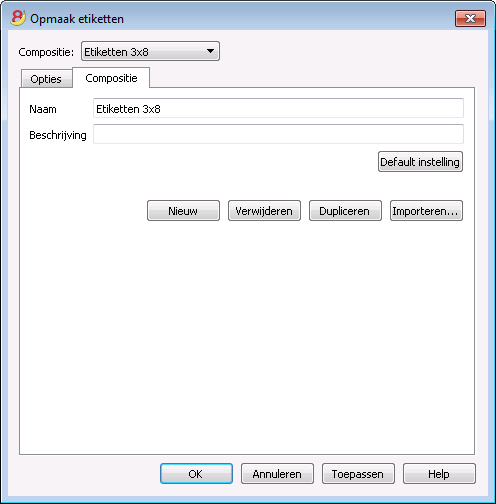Click the Beschrijving label text
The width and height of the screenshot is (496, 504).
(58, 135)
